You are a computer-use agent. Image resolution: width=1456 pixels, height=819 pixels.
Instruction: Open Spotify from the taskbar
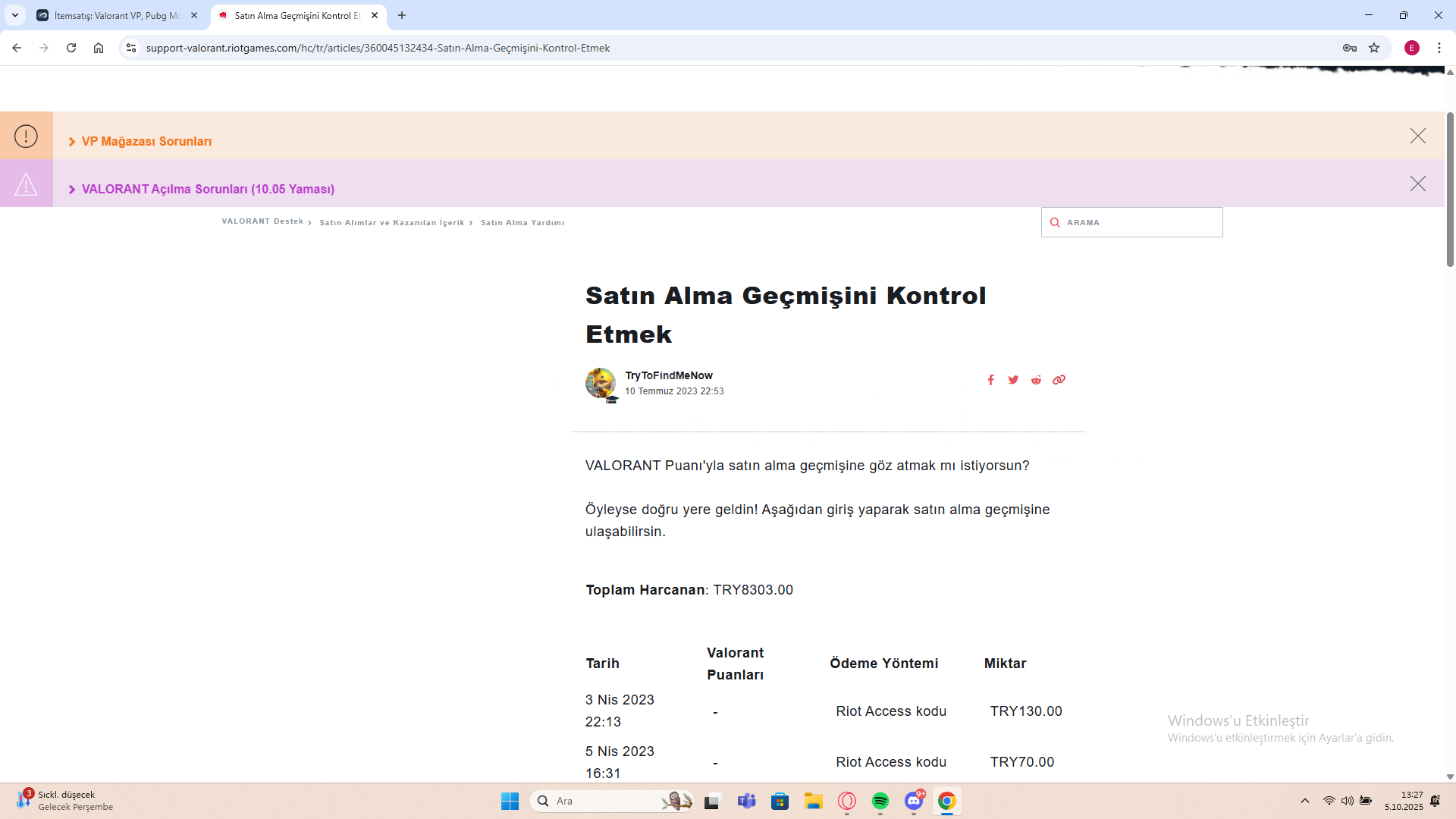(880, 801)
